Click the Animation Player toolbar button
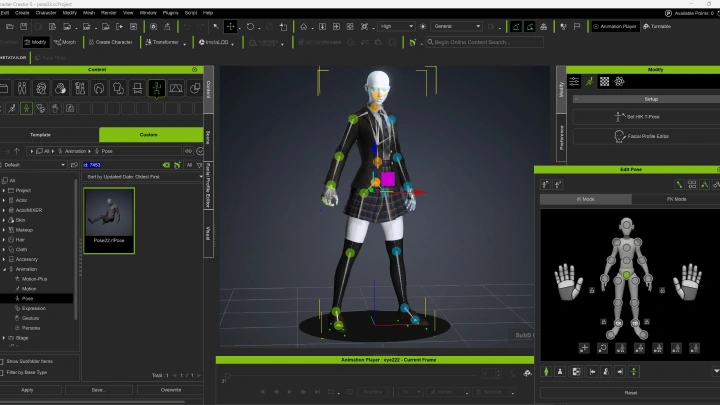The height and width of the screenshot is (405, 720). pos(615,27)
